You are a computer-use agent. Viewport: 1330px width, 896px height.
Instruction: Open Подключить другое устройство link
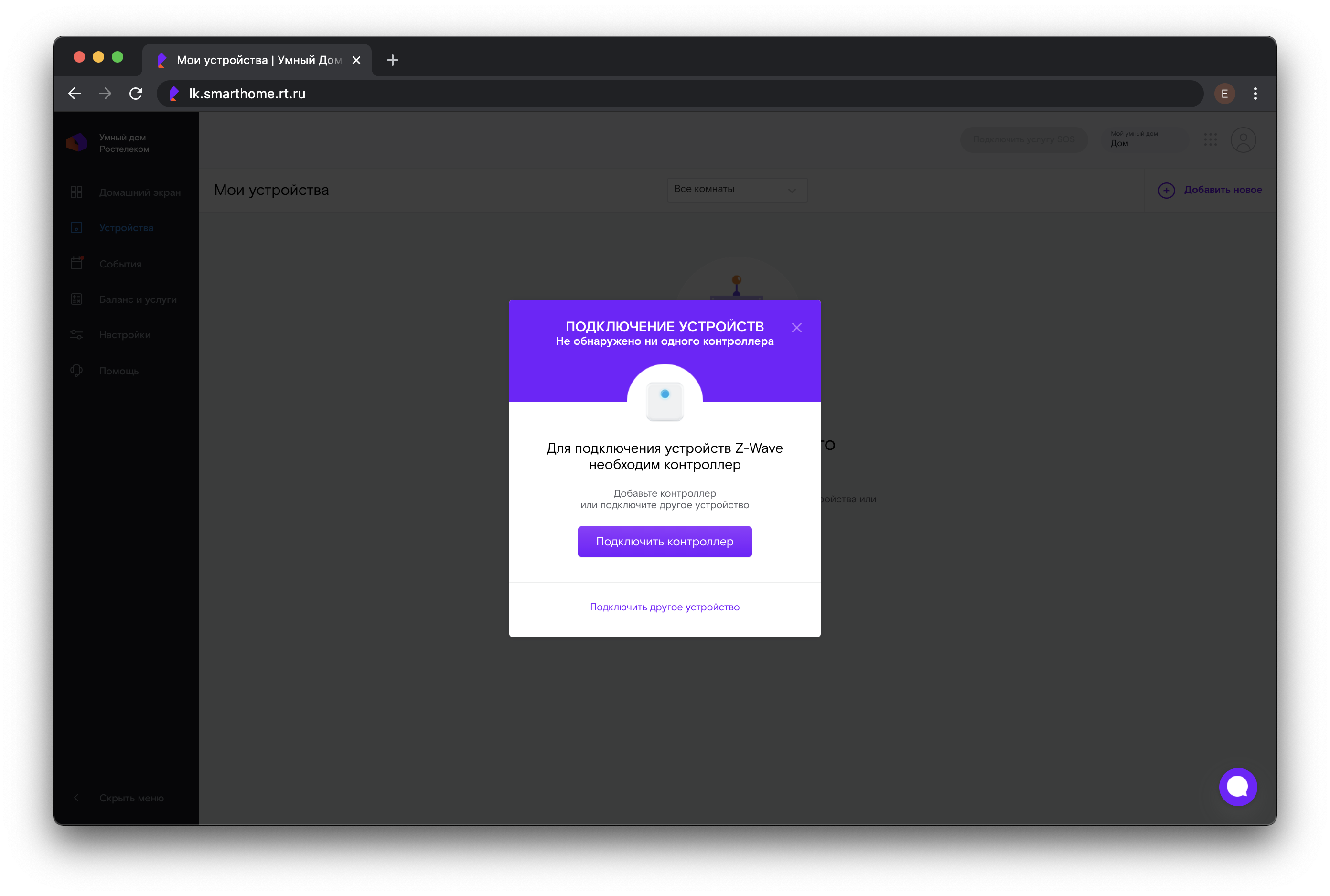[x=664, y=607]
